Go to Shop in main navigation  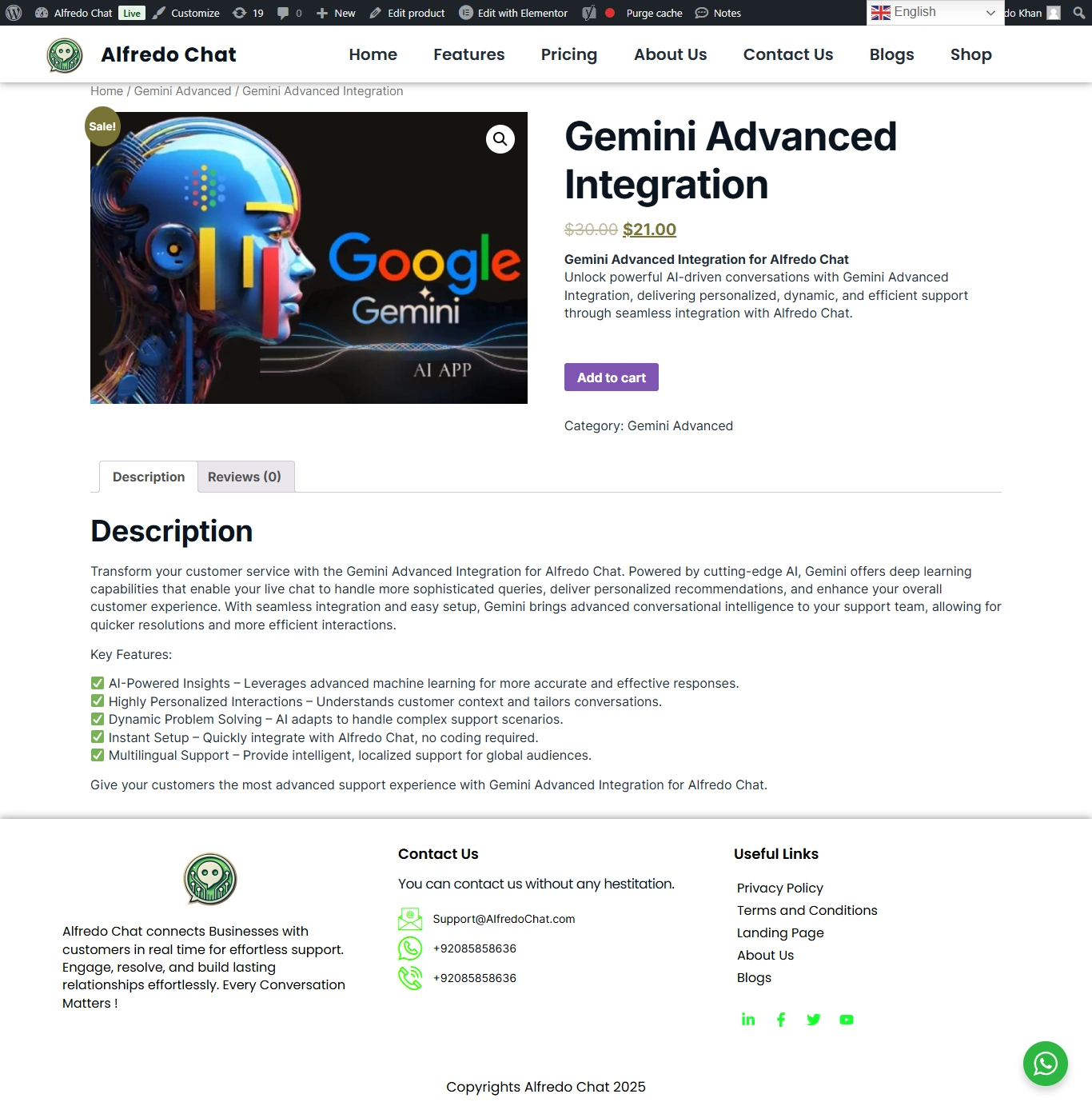click(x=971, y=54)
